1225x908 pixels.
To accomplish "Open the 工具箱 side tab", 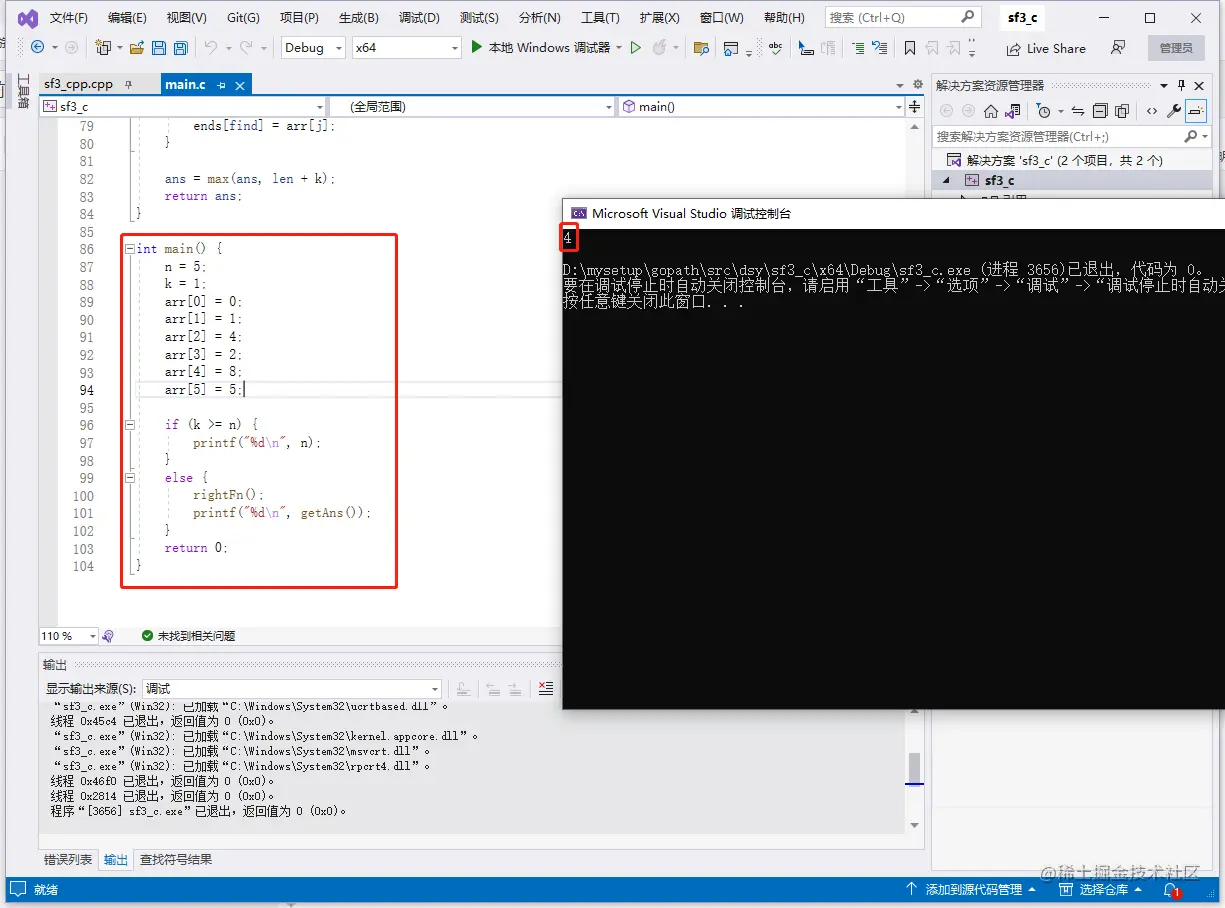I will coord(24,91).
